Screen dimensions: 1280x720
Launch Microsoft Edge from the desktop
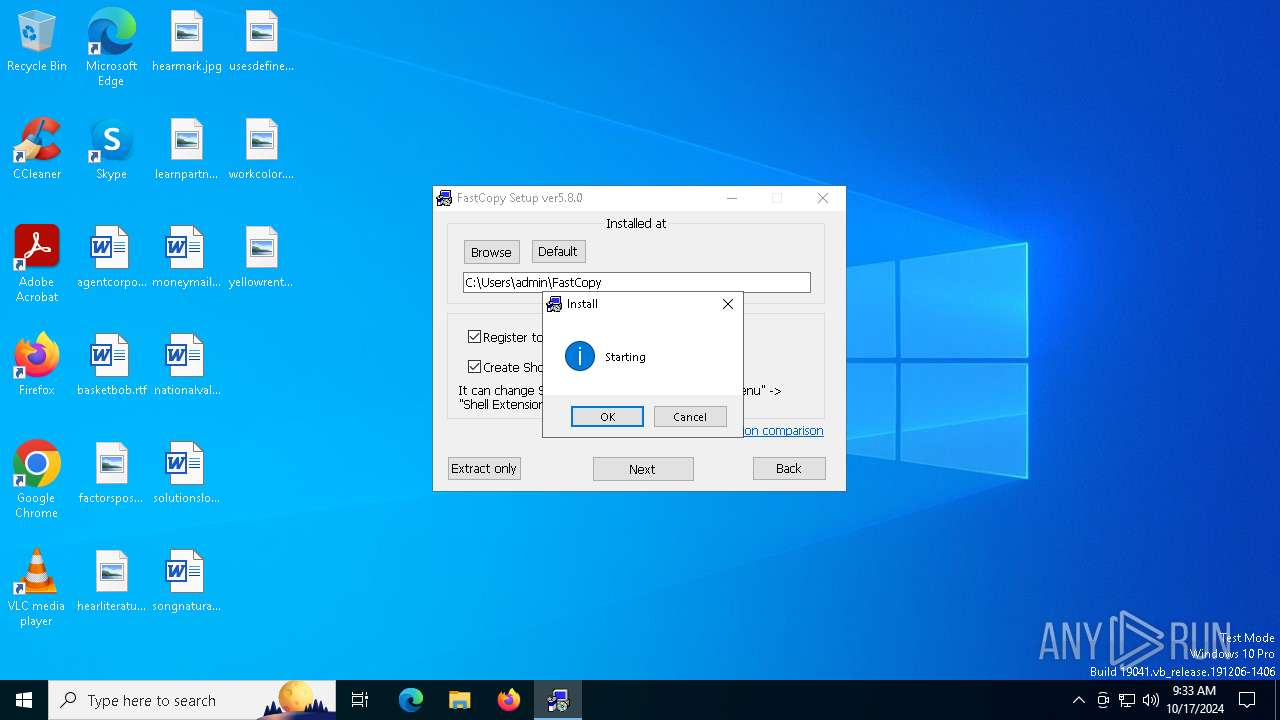[111, 47]
